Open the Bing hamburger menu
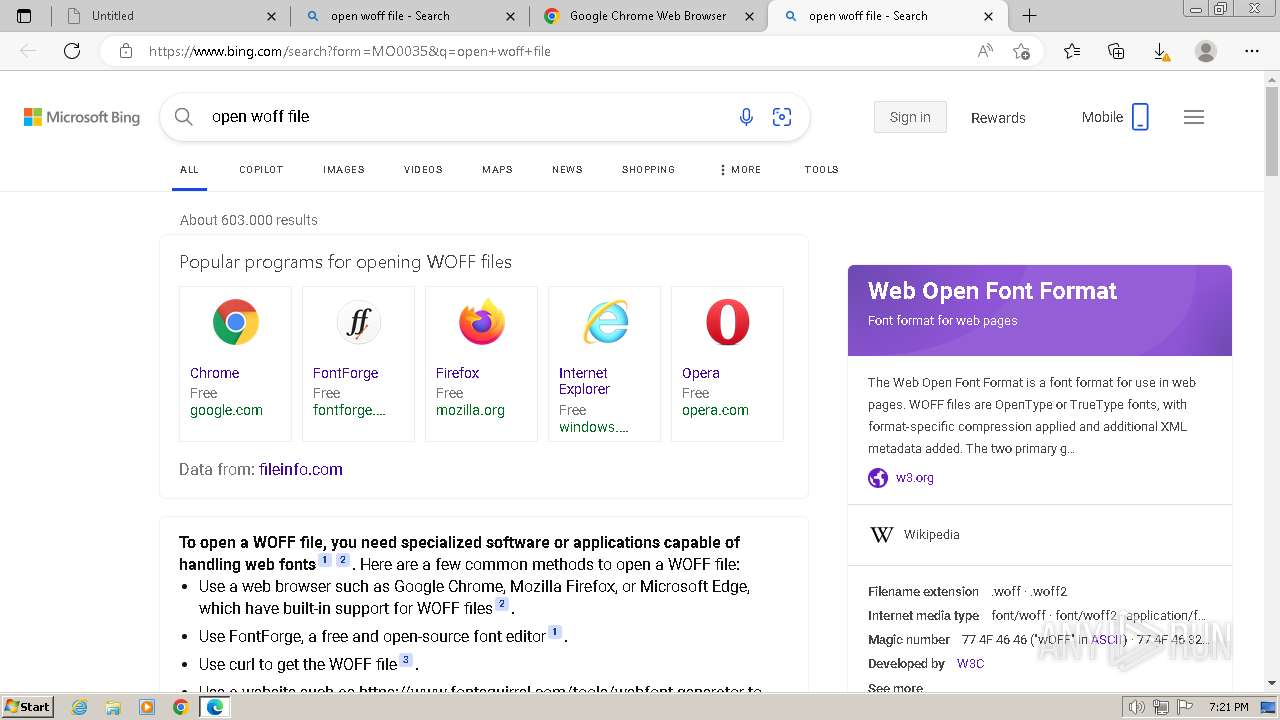 point(1194,117)
